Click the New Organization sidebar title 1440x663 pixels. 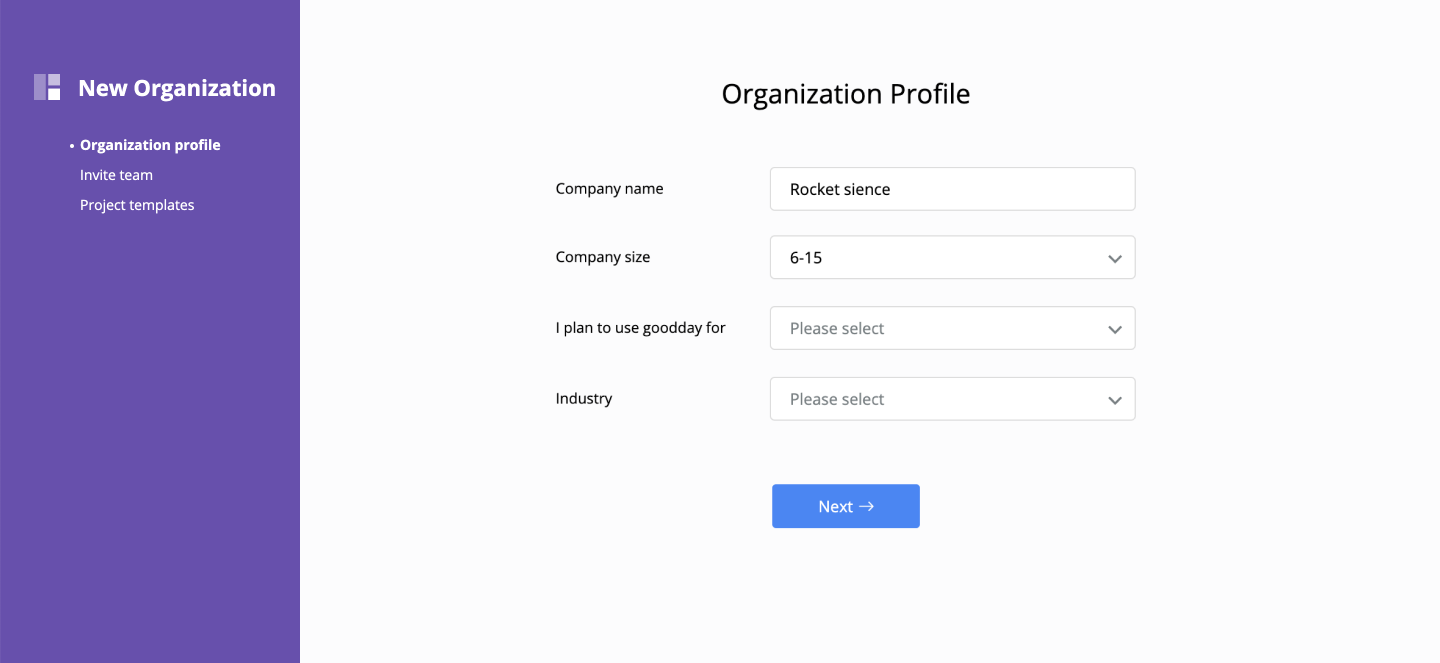coord(177,88)
